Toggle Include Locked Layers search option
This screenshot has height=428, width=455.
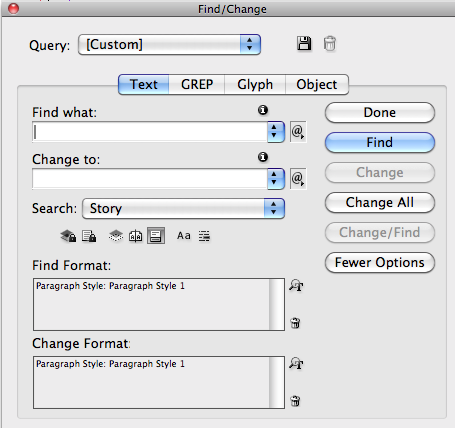coord(68,236)
